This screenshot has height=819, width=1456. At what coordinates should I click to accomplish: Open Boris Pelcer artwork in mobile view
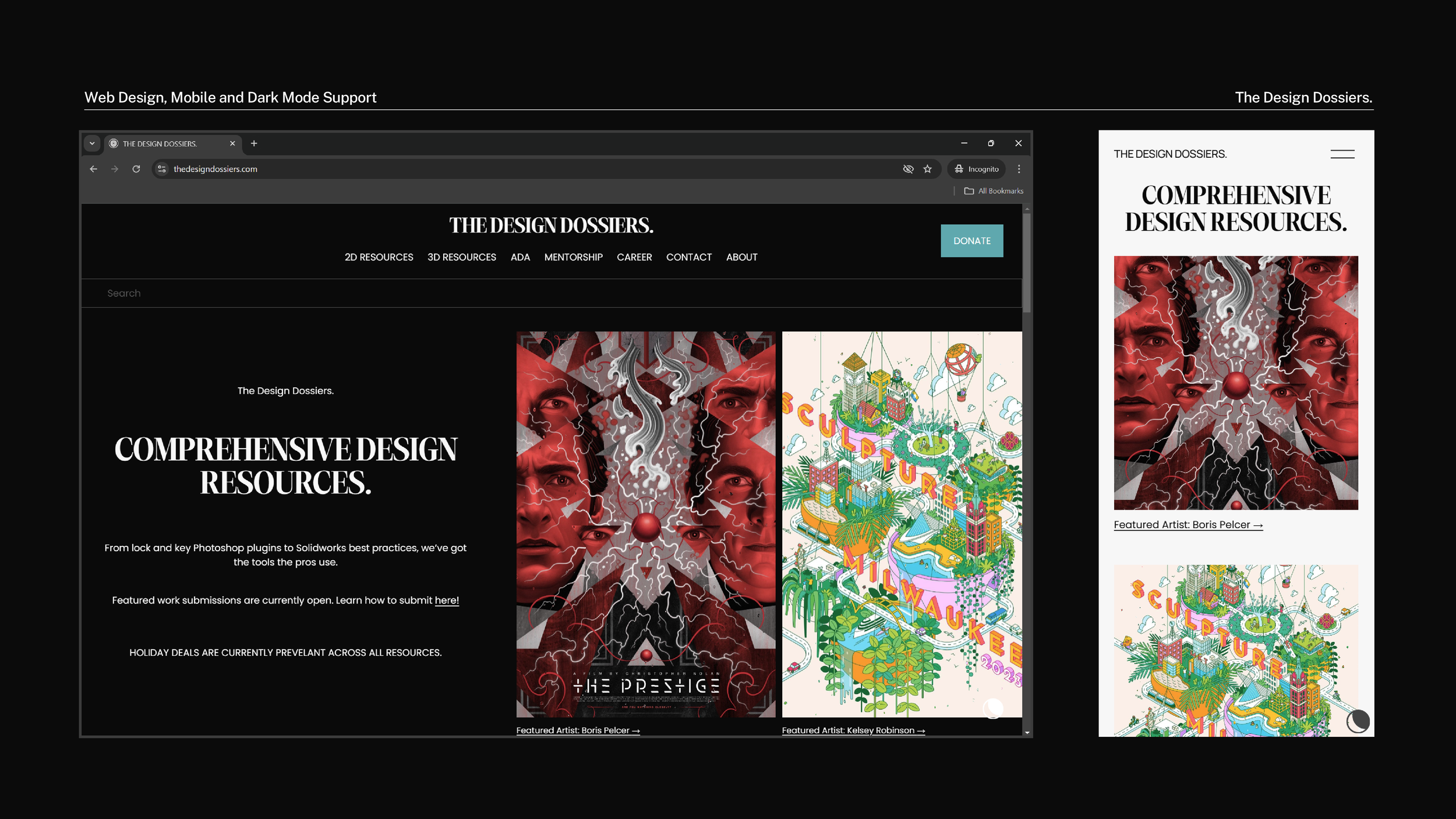click(1236, 383)
